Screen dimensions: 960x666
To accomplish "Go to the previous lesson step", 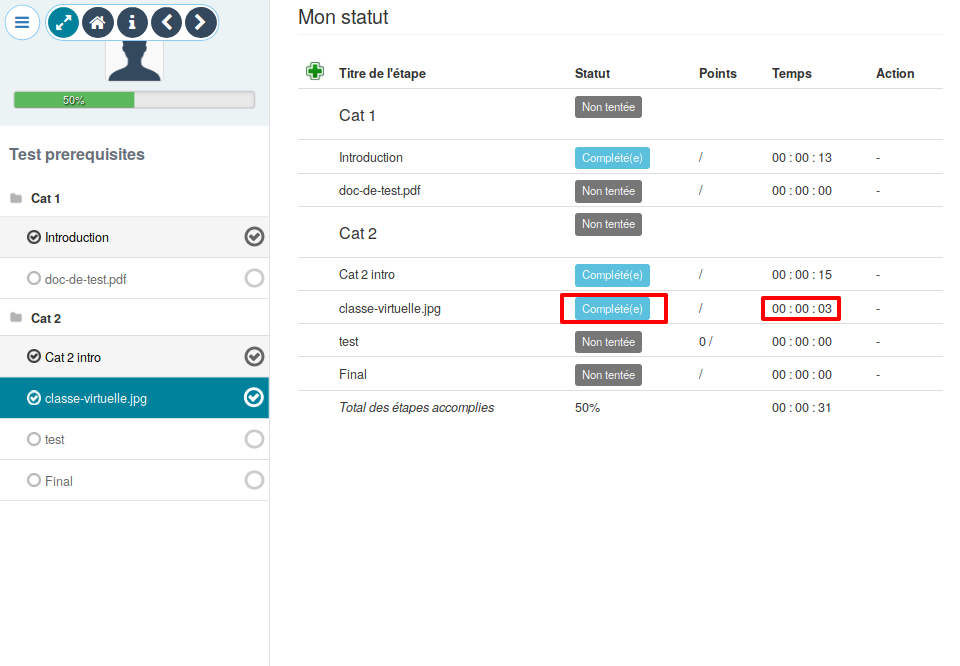I will click(x=166, y=22).
